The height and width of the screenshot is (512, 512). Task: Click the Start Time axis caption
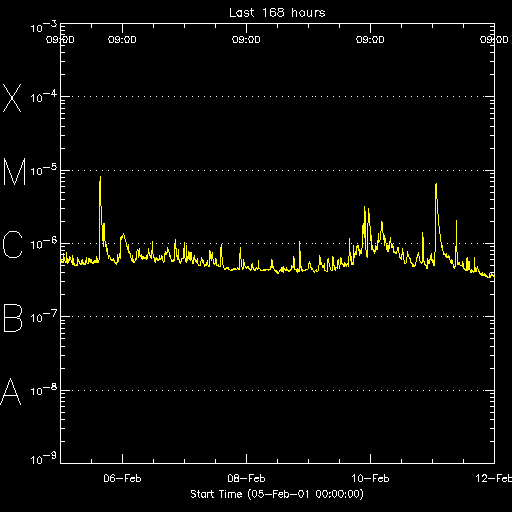277,494
